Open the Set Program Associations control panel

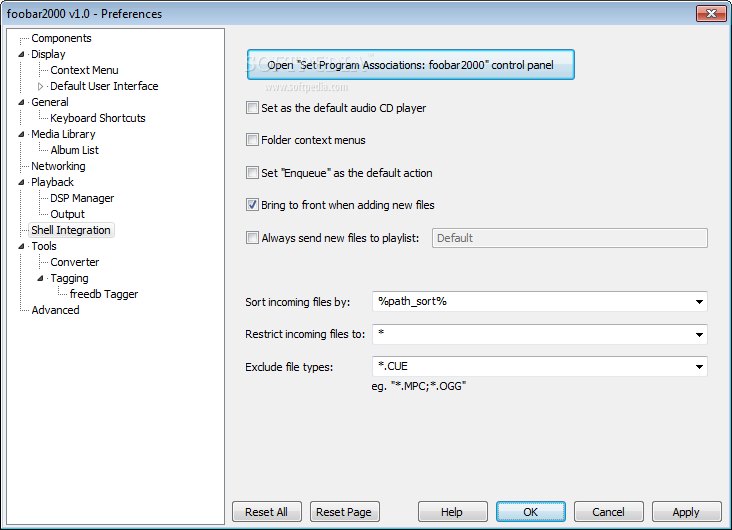(x=410, y=65)
